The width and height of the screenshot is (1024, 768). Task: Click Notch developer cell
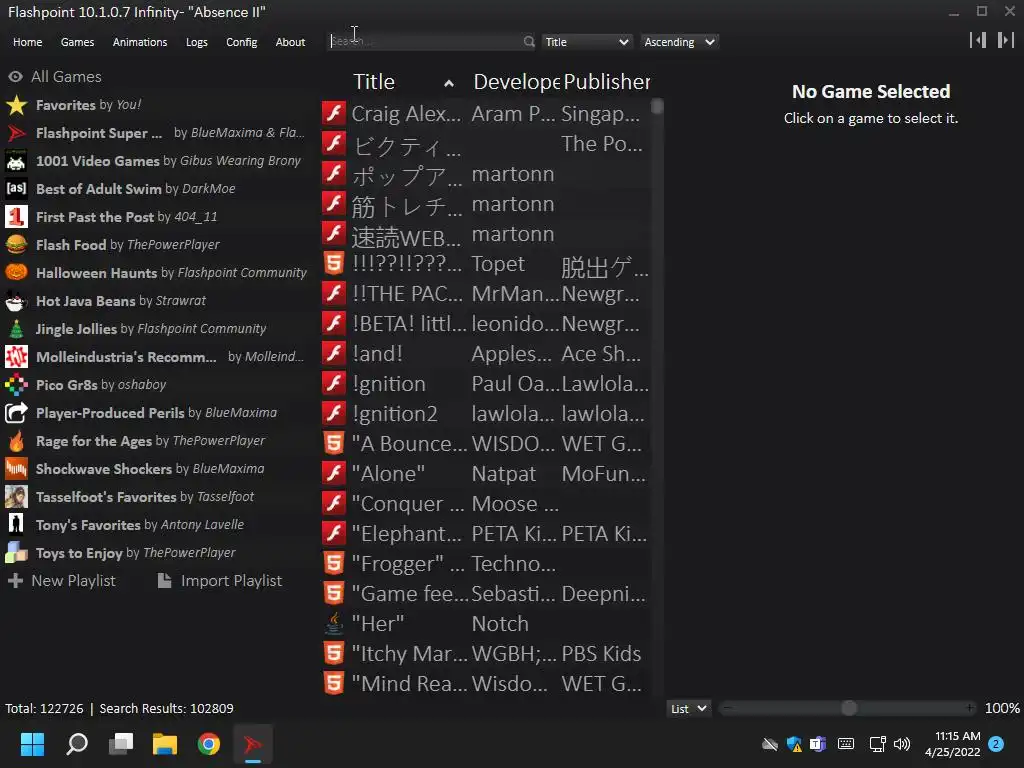point(500,624)
